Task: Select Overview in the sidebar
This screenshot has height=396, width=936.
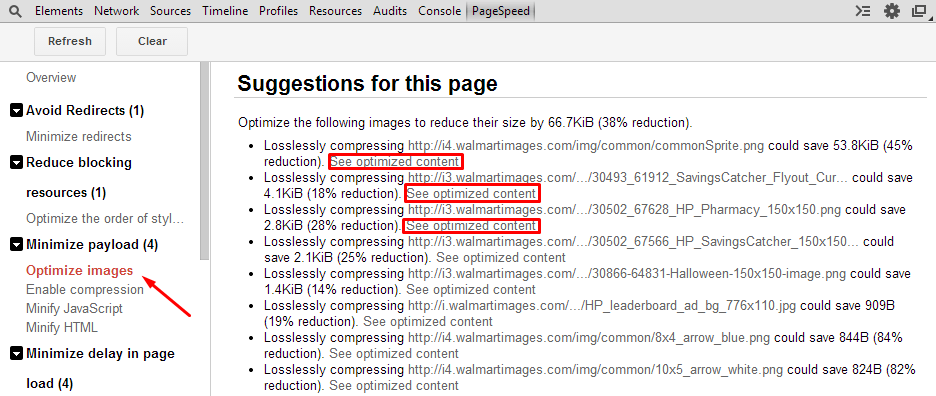Action: [x=51, y=78]
